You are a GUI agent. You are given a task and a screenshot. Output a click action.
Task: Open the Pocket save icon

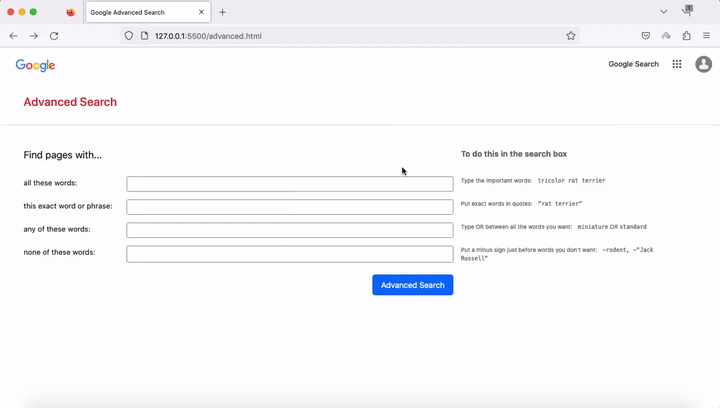point(646,36)
